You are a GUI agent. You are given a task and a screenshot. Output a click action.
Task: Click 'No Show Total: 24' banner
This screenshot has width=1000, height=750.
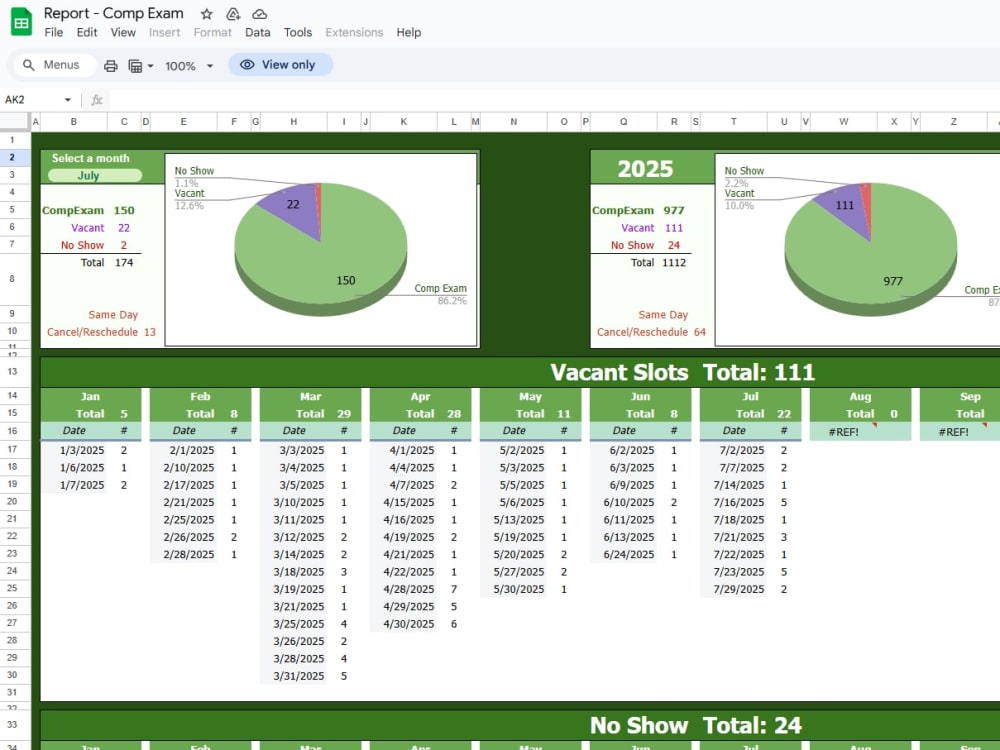pos(695,726)
